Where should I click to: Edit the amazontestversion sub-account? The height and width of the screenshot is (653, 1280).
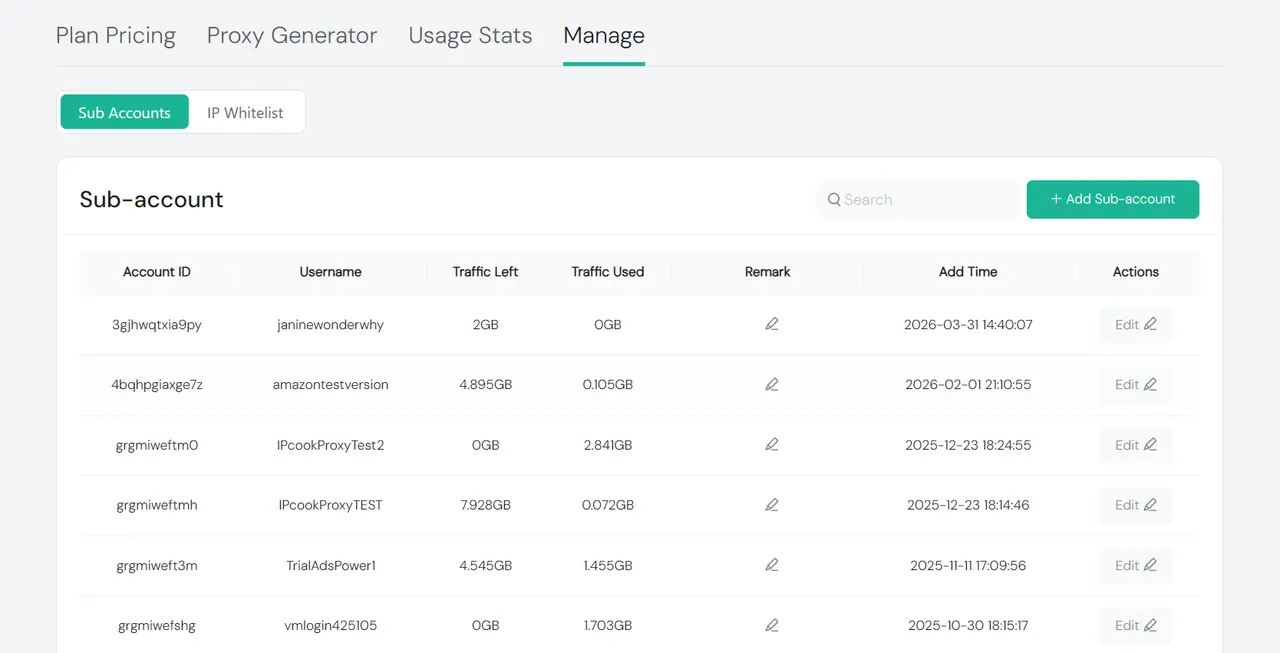pyautogui.click(x=1135, y=385)
